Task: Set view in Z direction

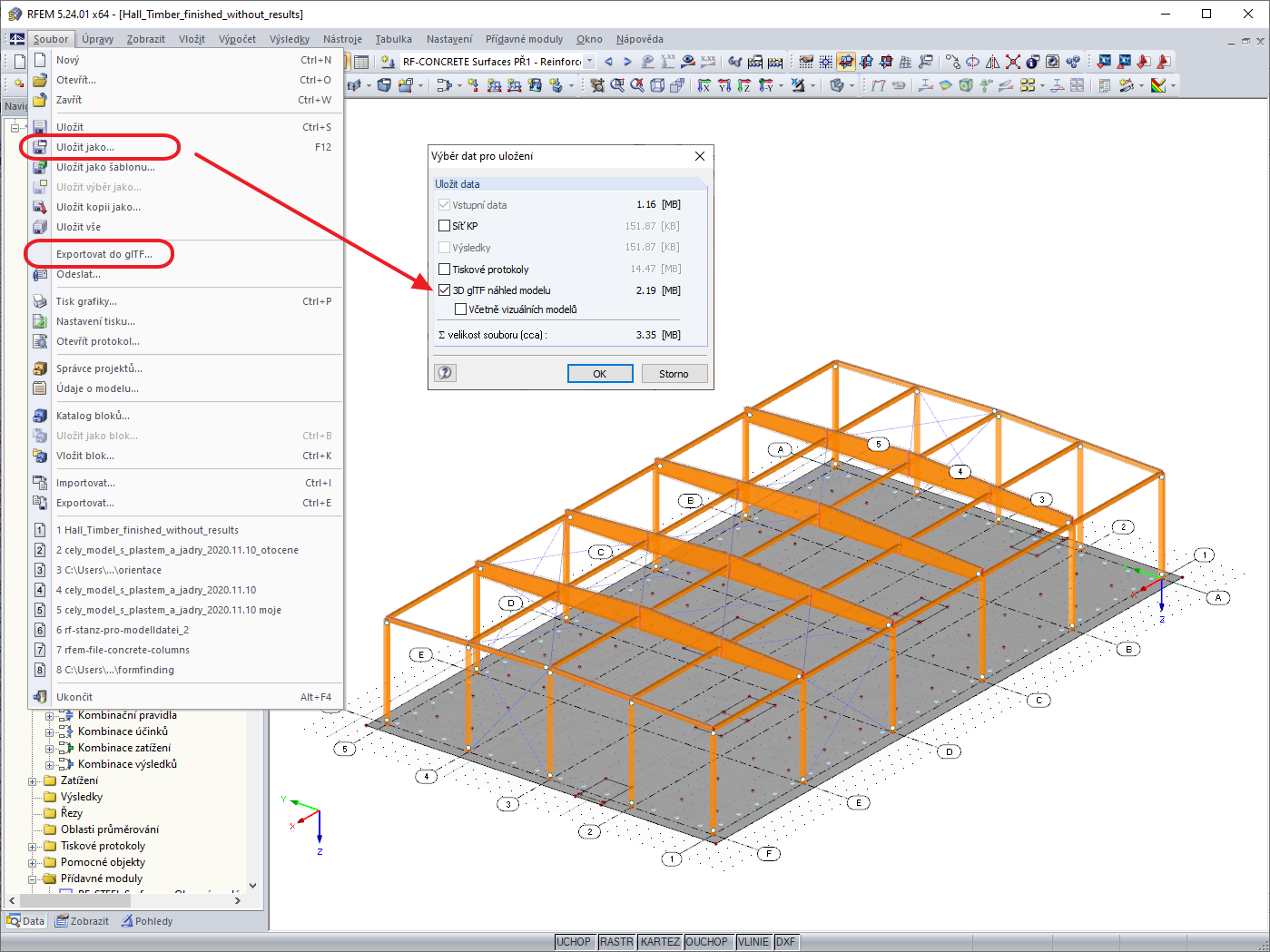Action: [x=744, y=85]
